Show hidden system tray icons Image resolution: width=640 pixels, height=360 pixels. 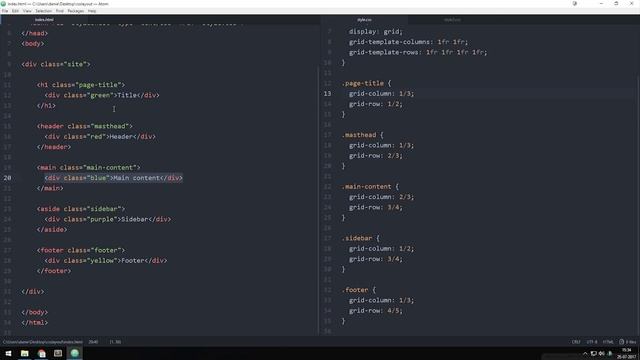(585, 353)
